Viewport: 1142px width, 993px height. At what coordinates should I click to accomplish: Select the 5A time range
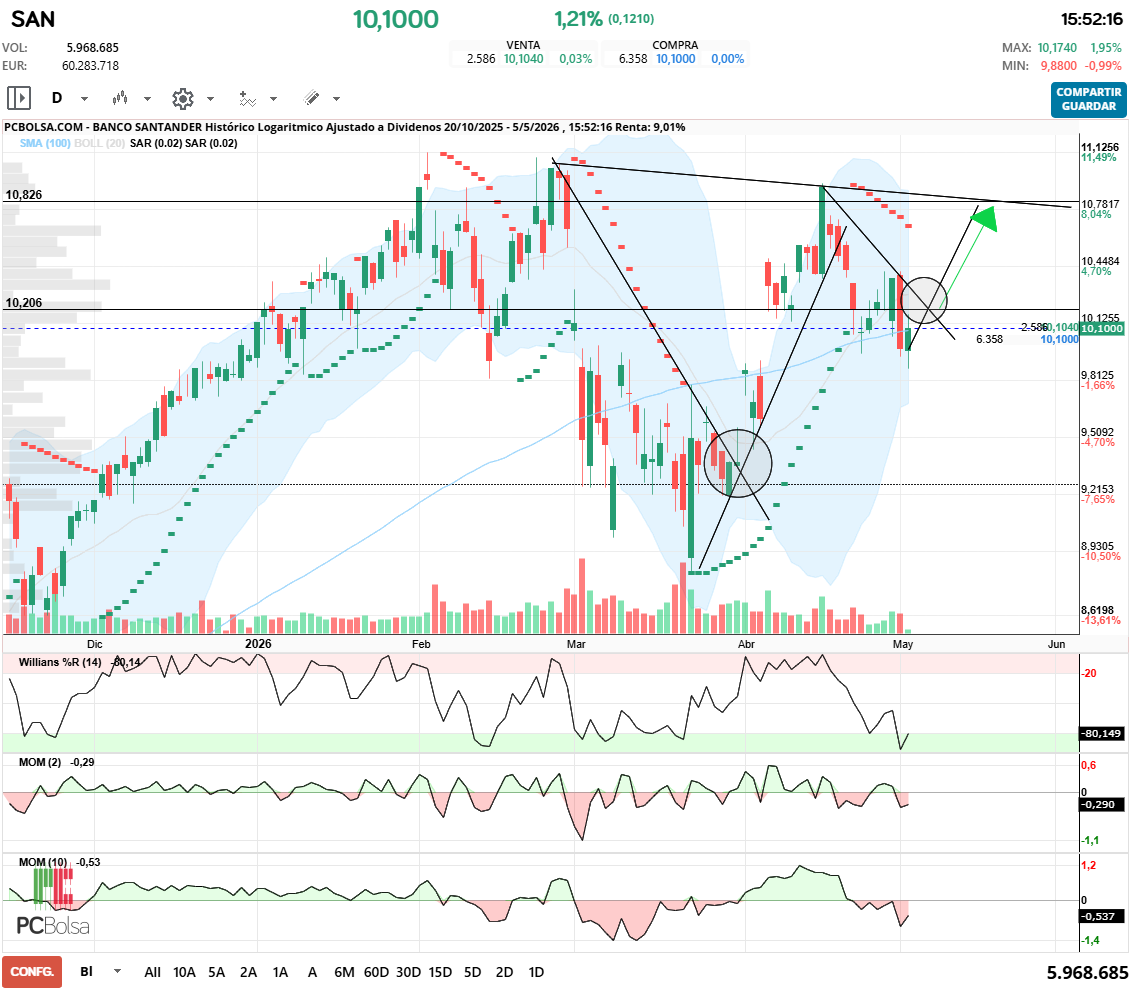click(216, 972)
